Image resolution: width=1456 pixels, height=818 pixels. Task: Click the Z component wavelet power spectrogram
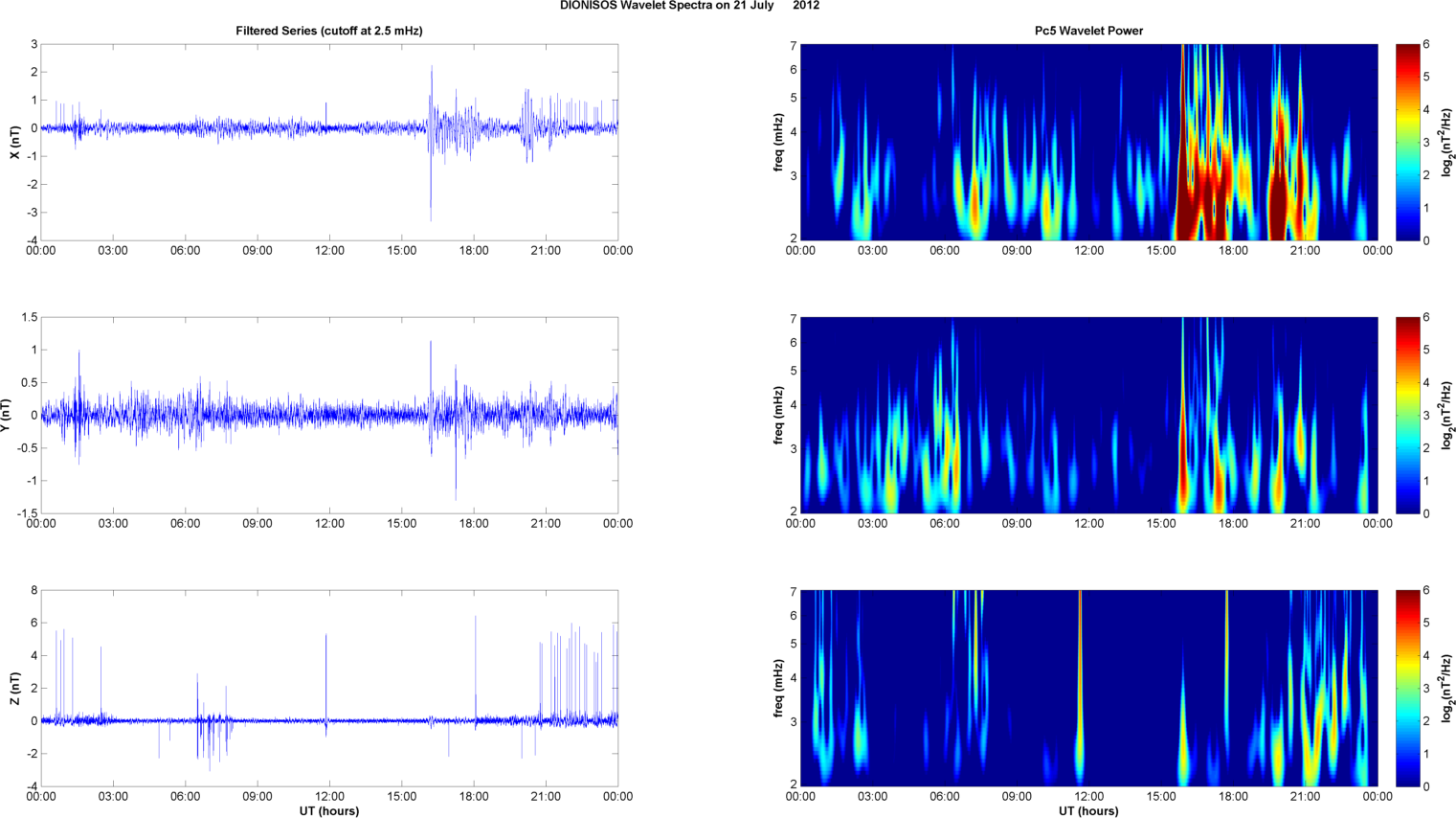coord(1088,689)
